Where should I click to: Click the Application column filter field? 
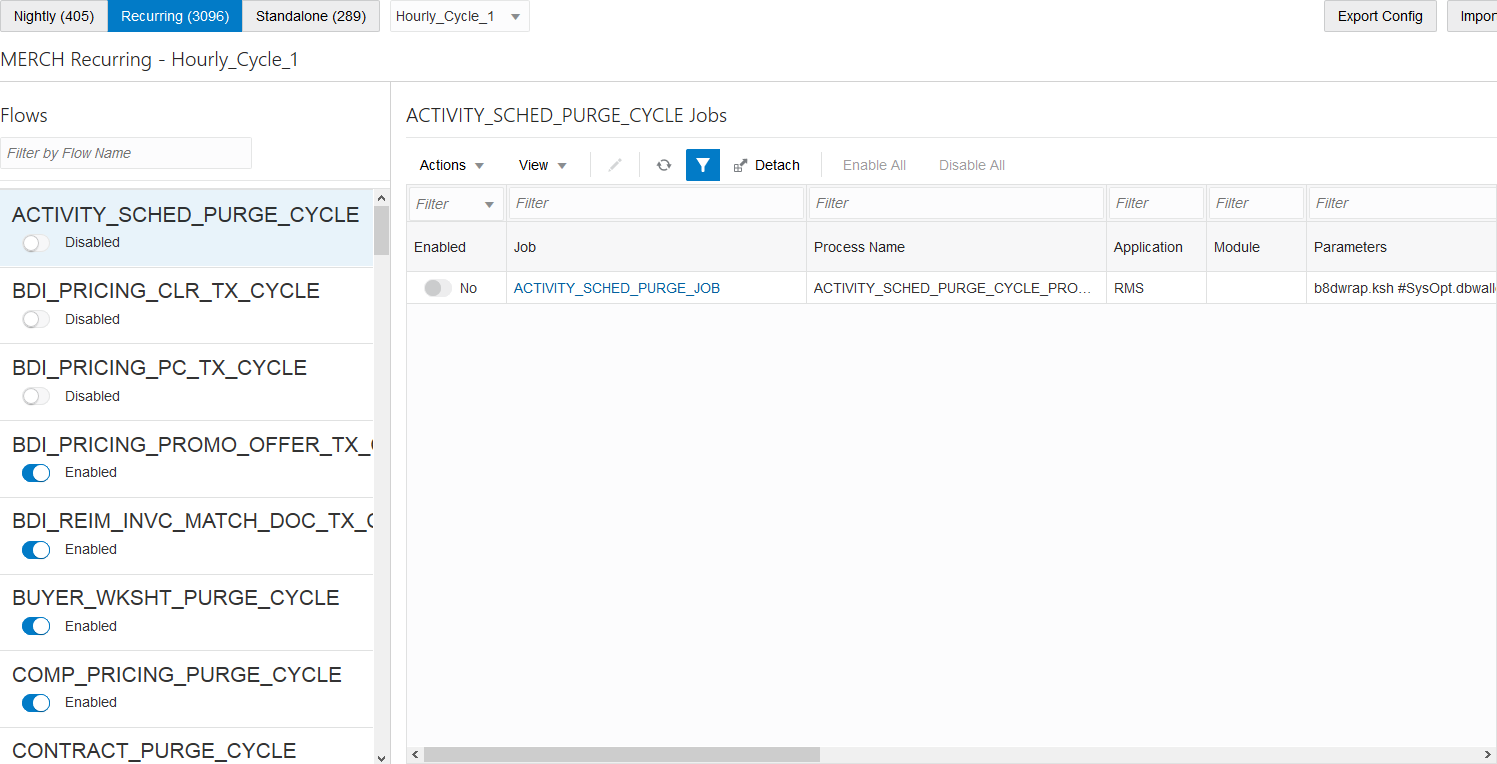click(1157, 203)
